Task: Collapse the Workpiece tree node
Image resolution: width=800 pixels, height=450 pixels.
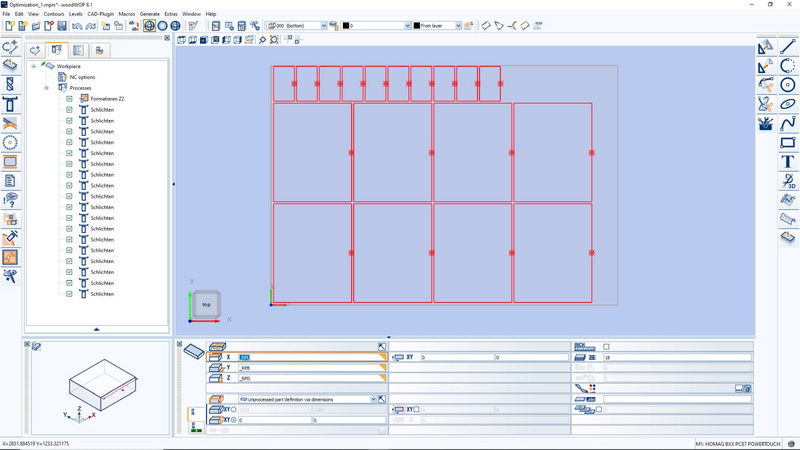Action: [x=33, y=66]
